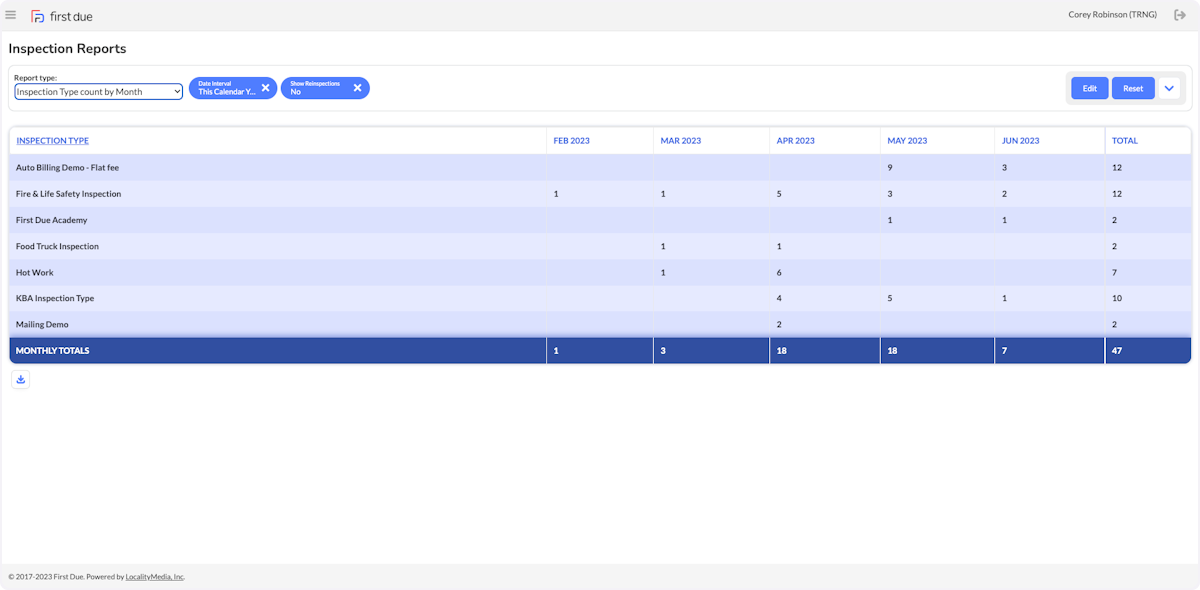This screenshot has height=590, width=1200.
Task: Select the Auto Billing Demo - Flat fee row
Action: pos(600,168)
